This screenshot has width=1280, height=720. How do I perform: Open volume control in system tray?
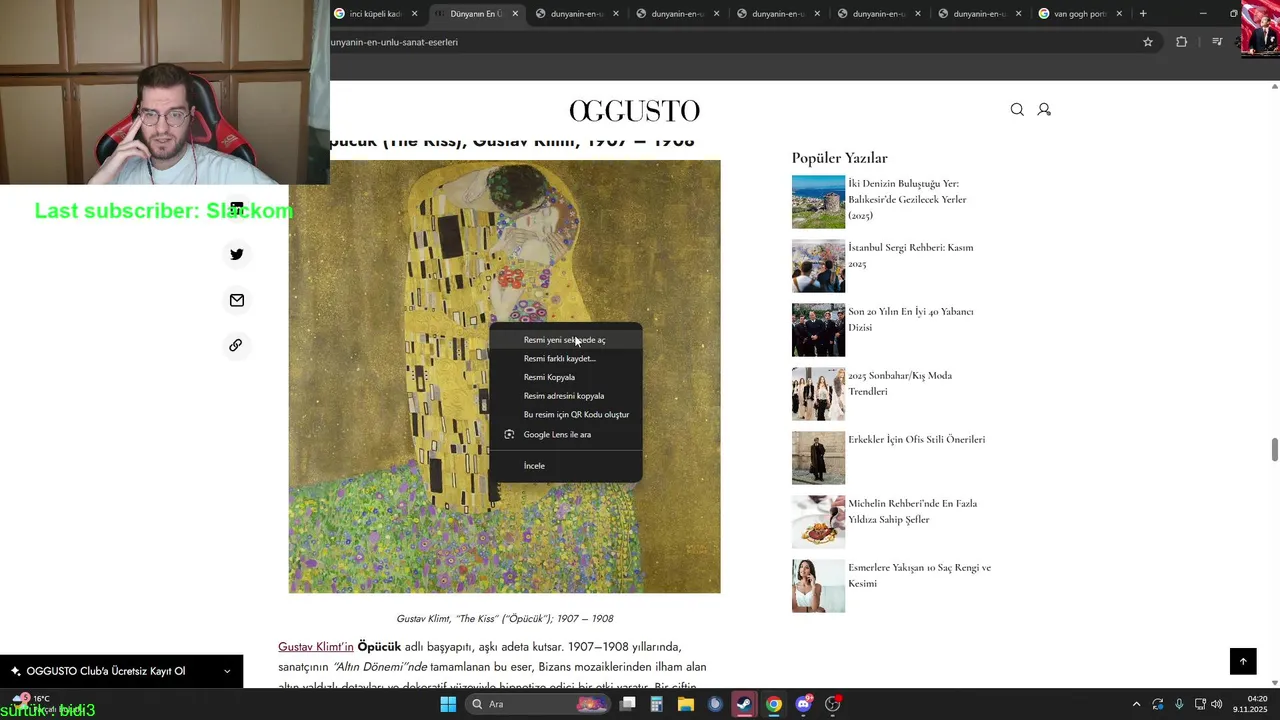pos(1217,704)
